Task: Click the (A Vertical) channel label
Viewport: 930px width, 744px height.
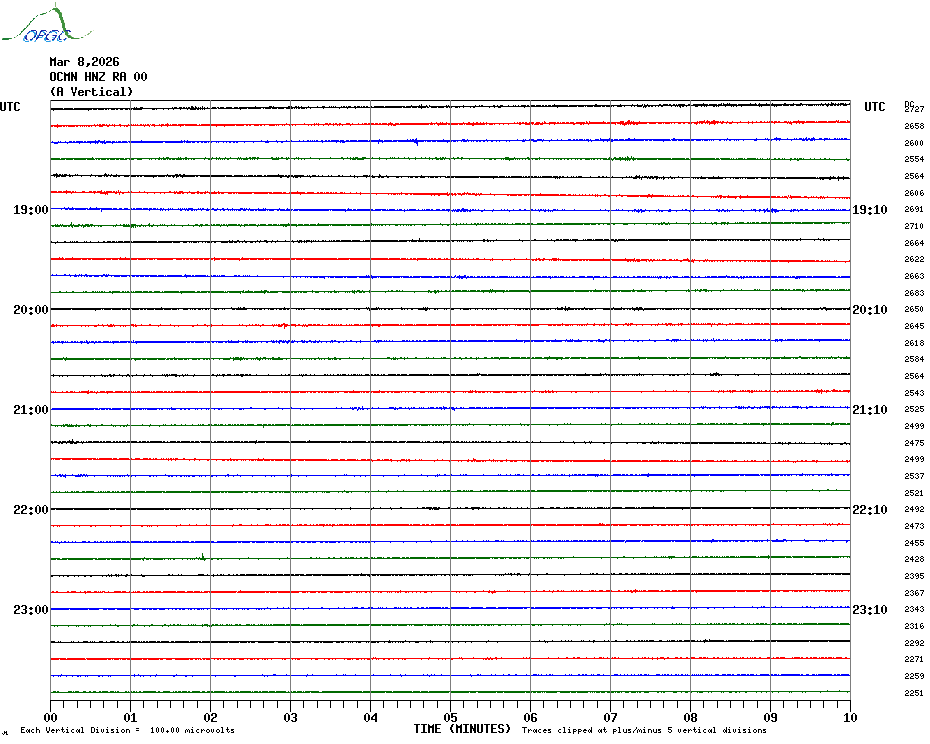Action: click(91, 92)
